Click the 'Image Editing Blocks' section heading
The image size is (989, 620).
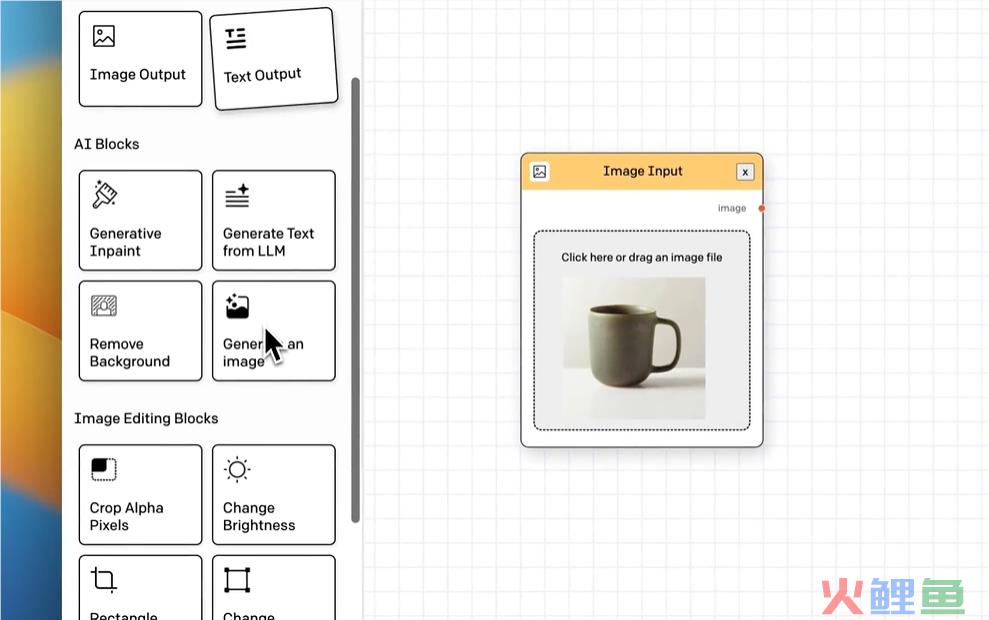[146, 418]
